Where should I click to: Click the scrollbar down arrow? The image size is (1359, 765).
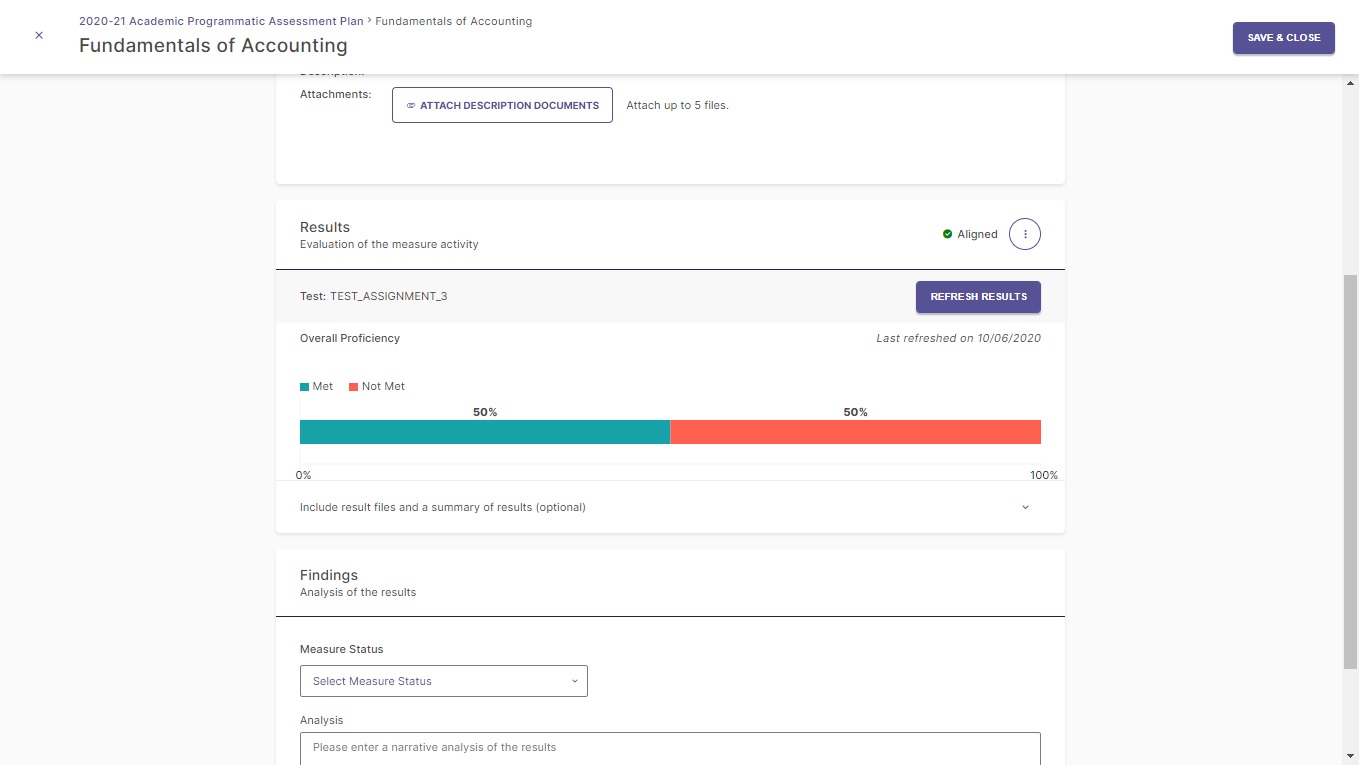(1350, 756)
